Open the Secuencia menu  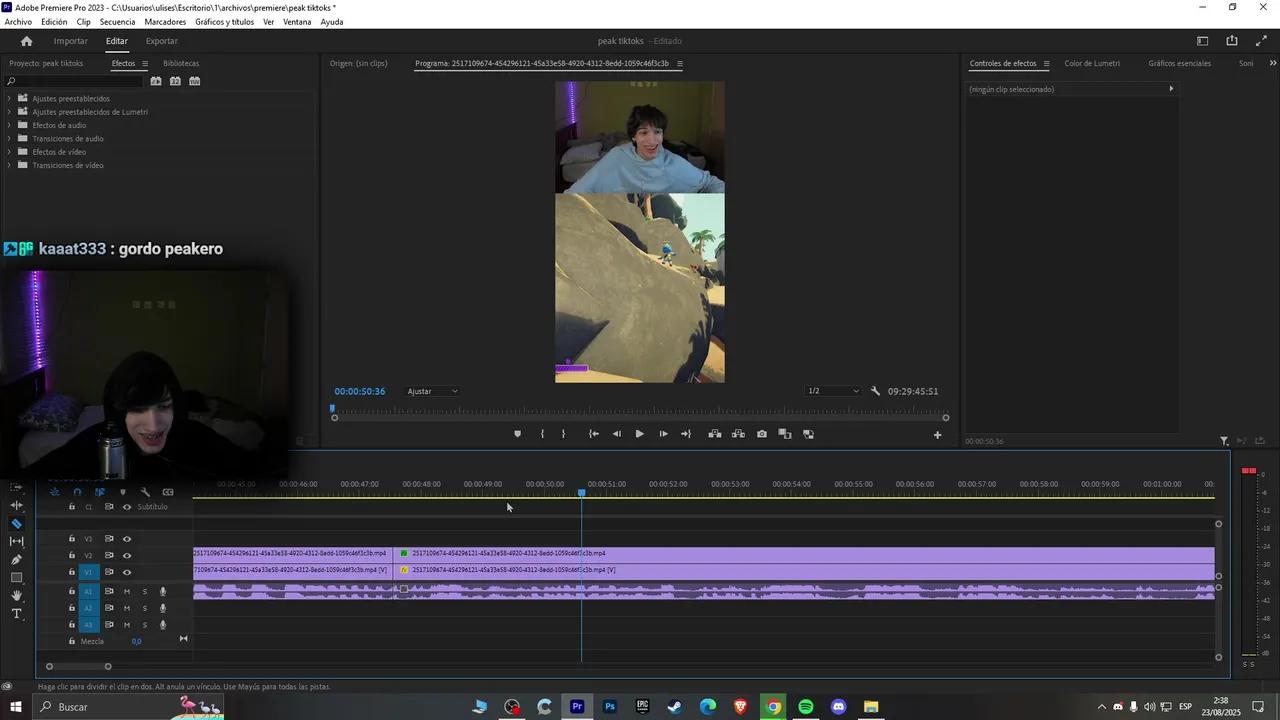(117, 22)
